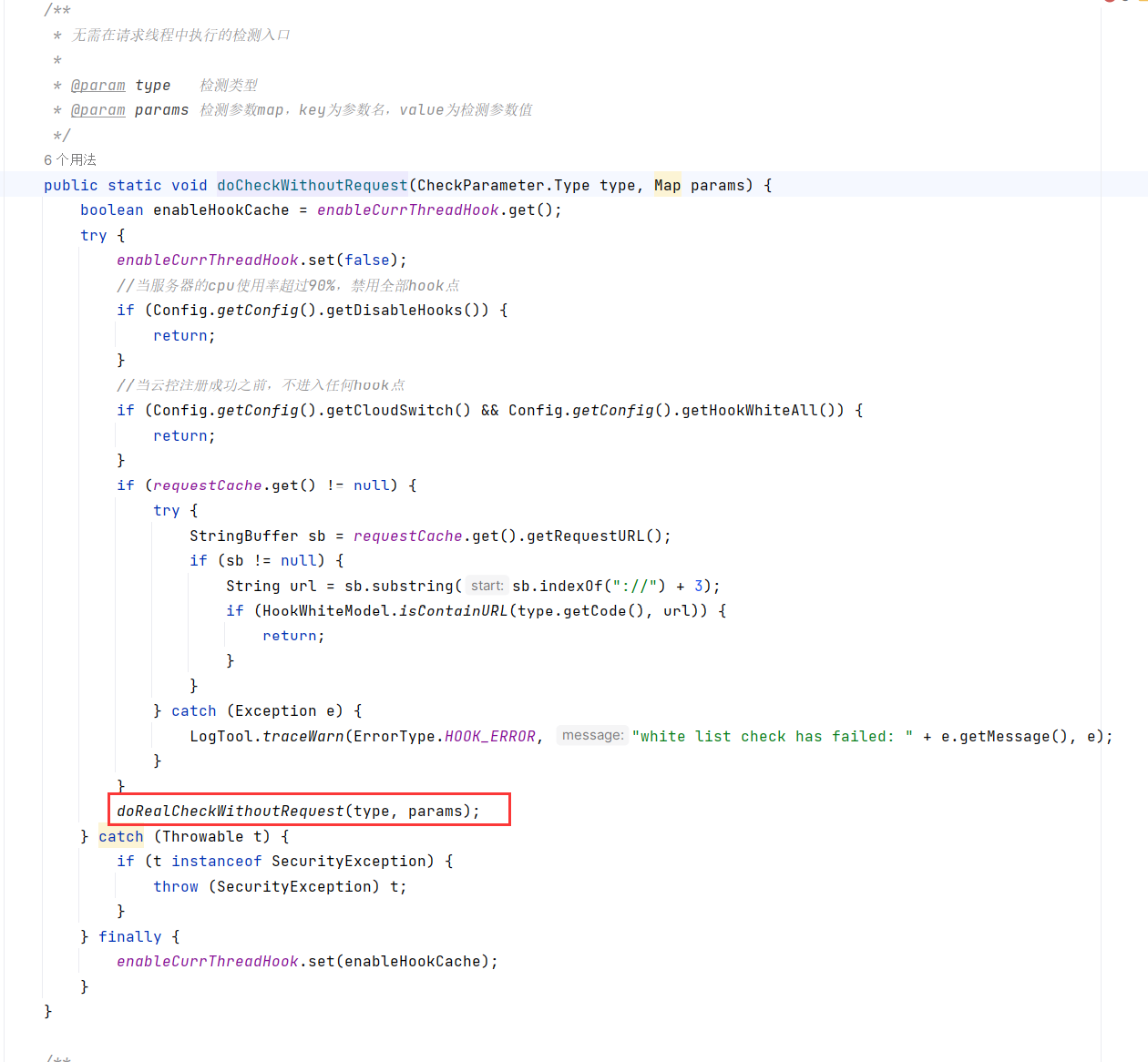Click the "message:" parameter inlay hint

click(592, 735)
